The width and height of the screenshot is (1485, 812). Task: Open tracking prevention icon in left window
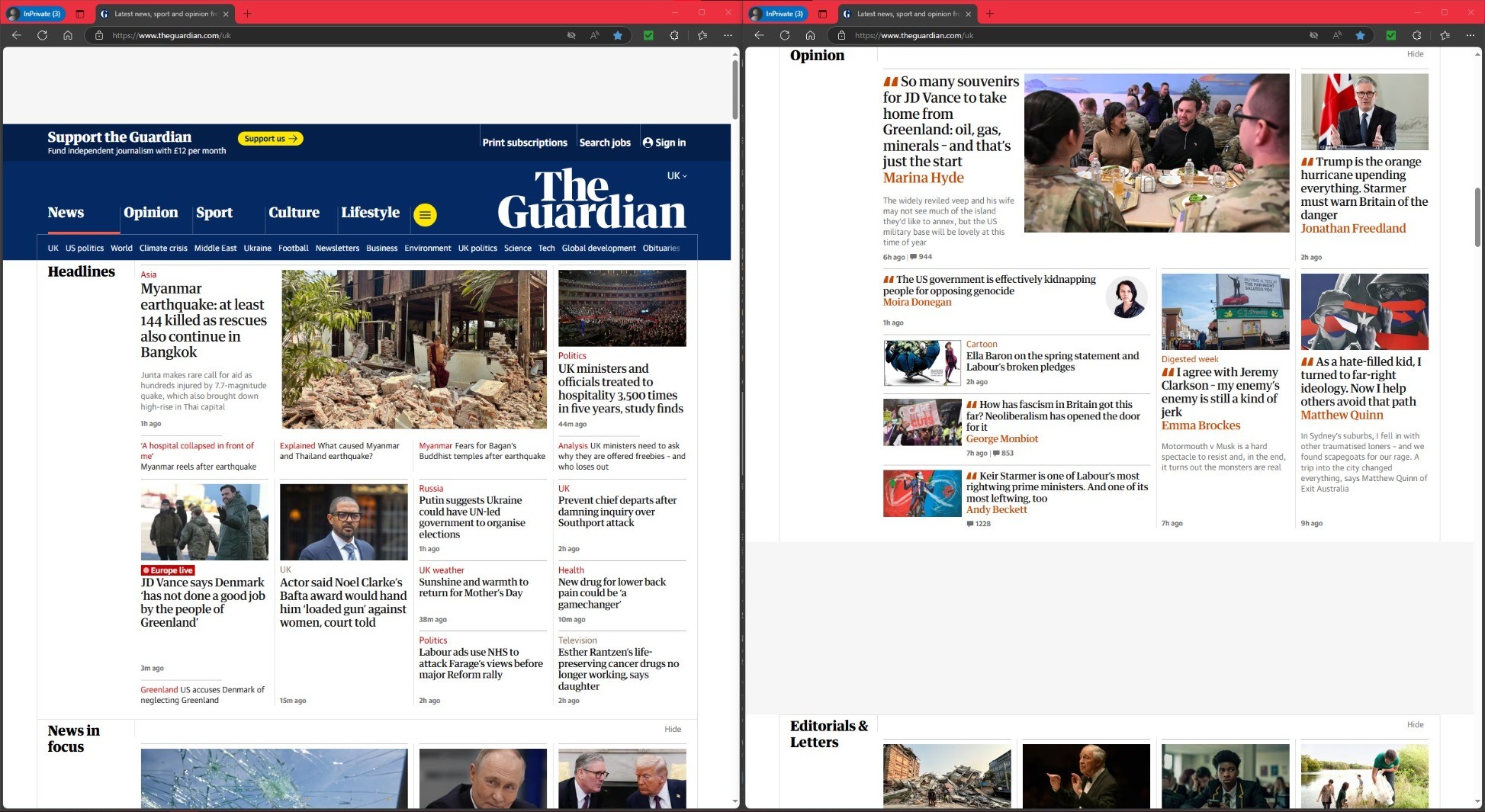[x=571, y=35]
